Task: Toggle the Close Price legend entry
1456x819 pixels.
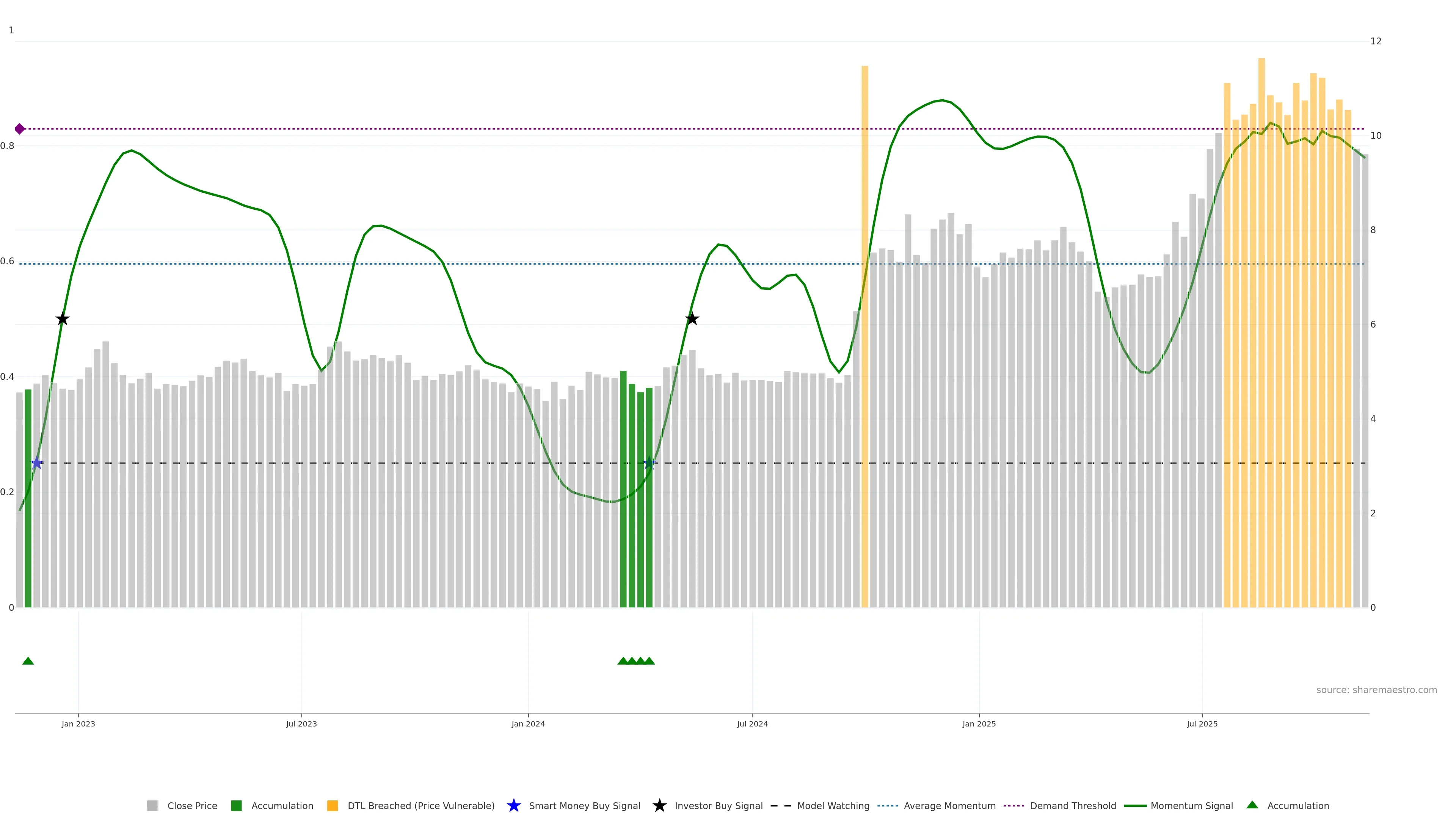Action: 191,806
